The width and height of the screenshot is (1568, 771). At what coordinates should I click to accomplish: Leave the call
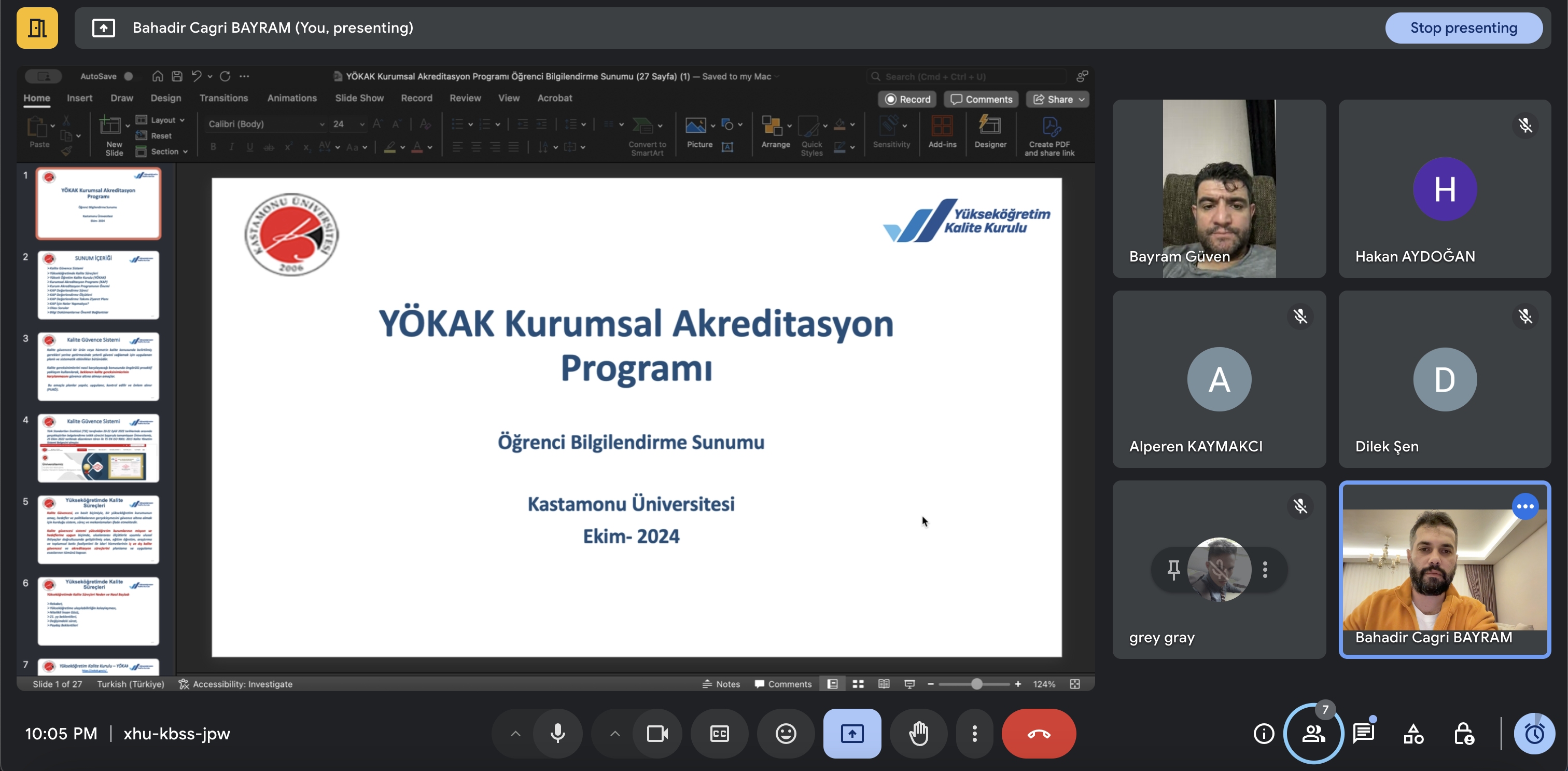pyautogui.click(x=1039, y=733)
